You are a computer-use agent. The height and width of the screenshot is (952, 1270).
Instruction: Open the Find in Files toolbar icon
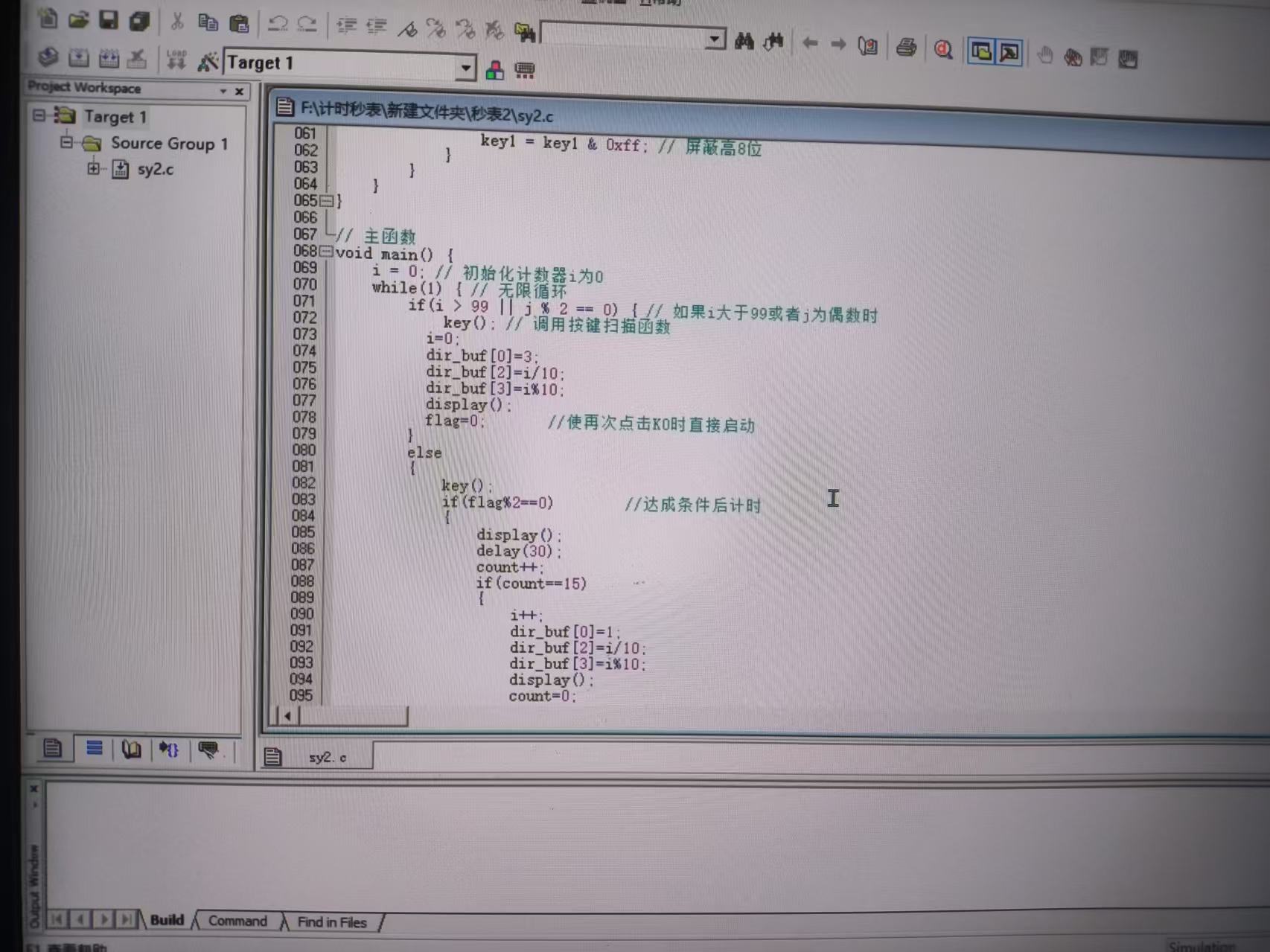tap(525, 32)
